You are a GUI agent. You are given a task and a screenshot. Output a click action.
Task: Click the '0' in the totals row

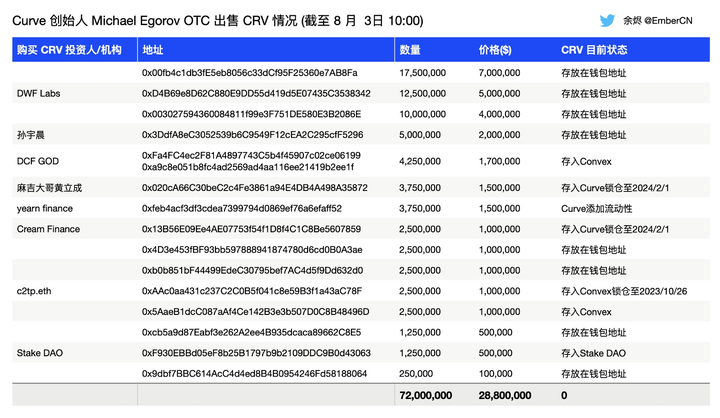pyautogui.click(x=564, y=395)
